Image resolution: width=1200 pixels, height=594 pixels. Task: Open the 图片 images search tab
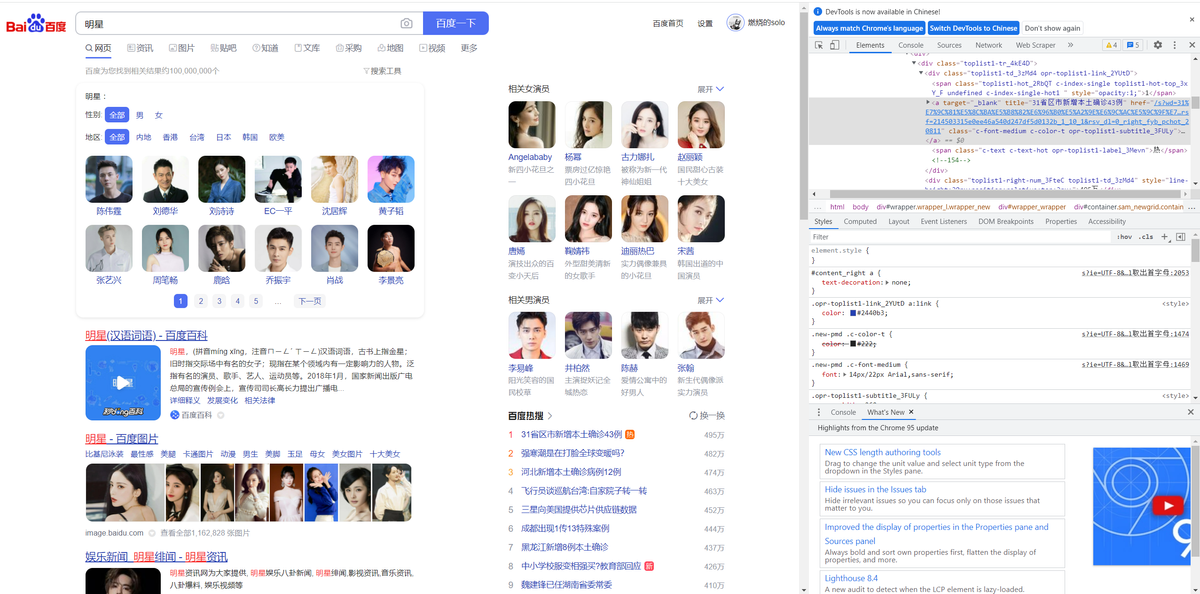[x=182, y=48]
